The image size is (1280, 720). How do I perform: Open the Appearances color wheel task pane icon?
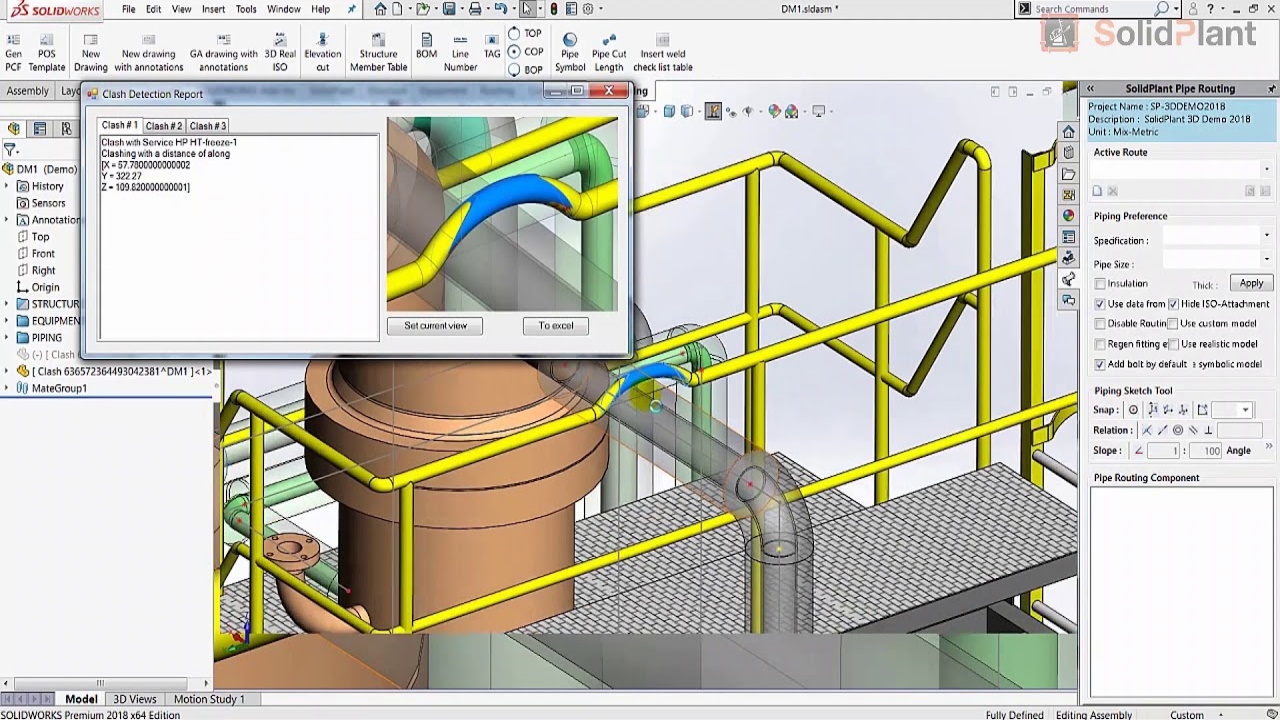tap(1069, 215)
